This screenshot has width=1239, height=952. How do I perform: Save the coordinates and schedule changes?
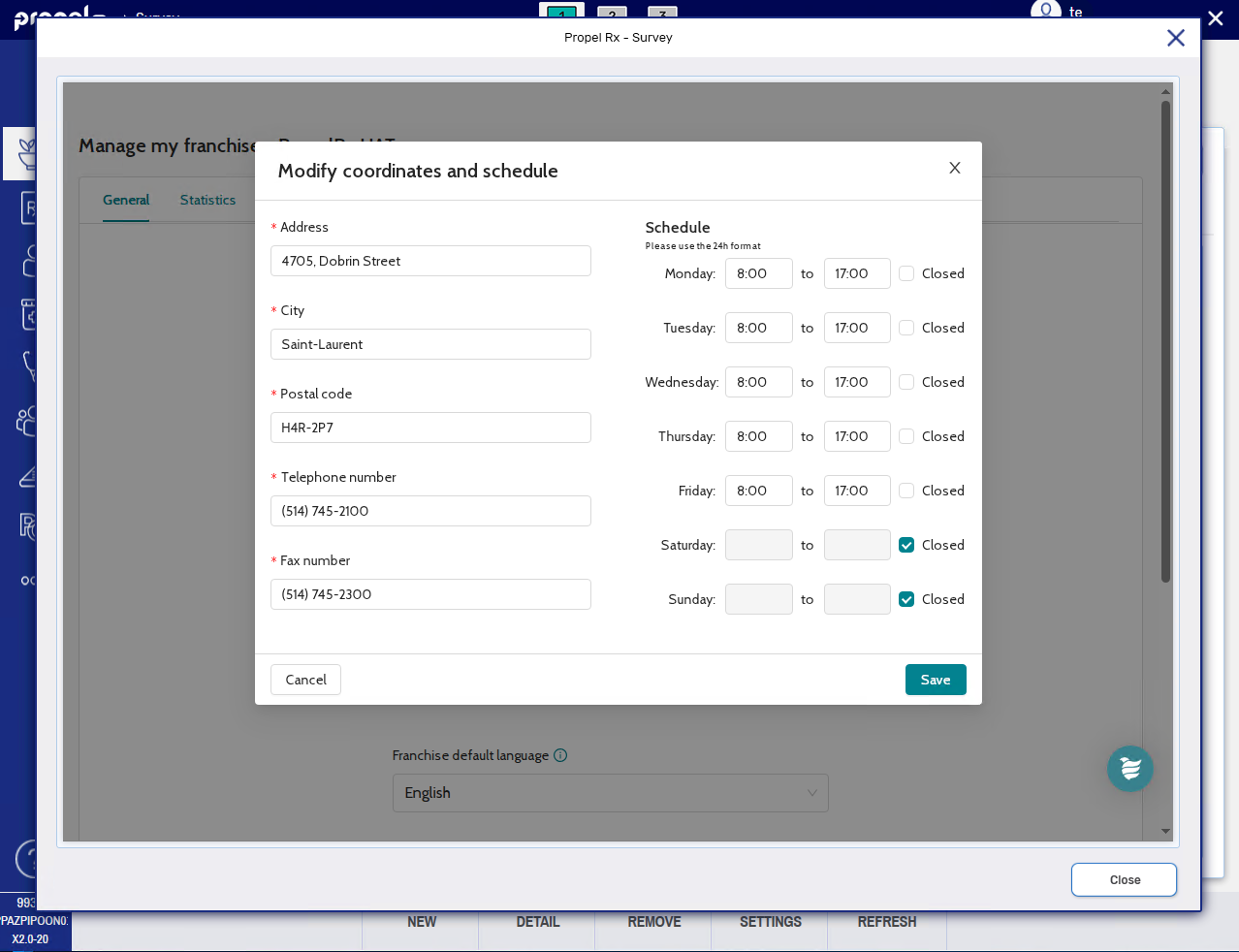point(935,680)
